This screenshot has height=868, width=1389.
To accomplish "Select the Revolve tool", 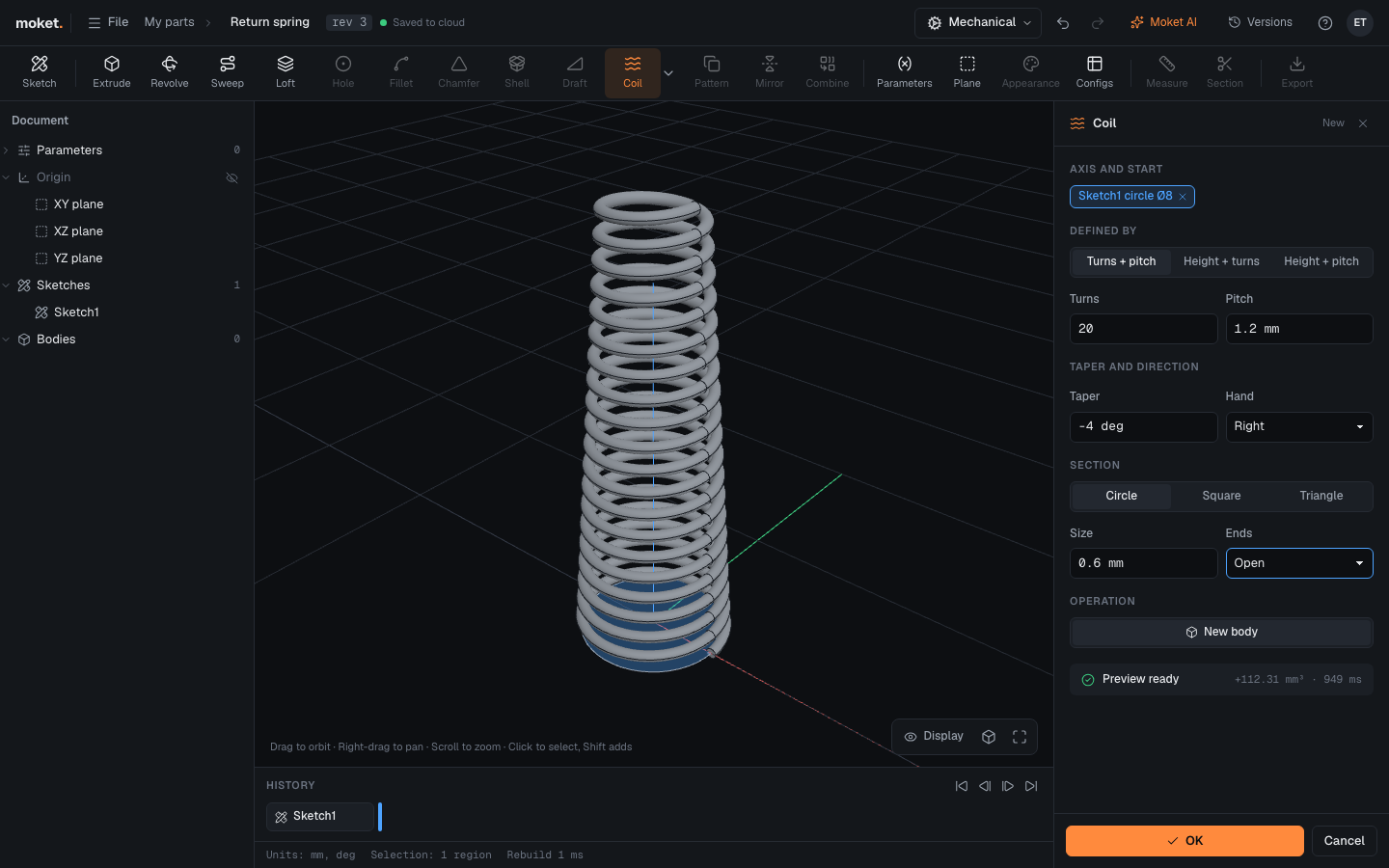I will [x=170, y=72].
